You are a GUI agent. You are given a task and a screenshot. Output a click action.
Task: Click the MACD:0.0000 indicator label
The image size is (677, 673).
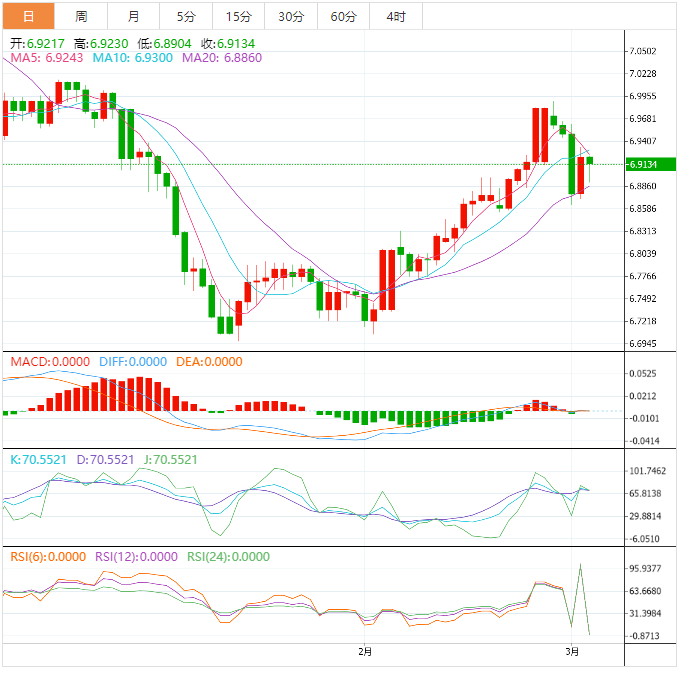(x=50, y=362)
